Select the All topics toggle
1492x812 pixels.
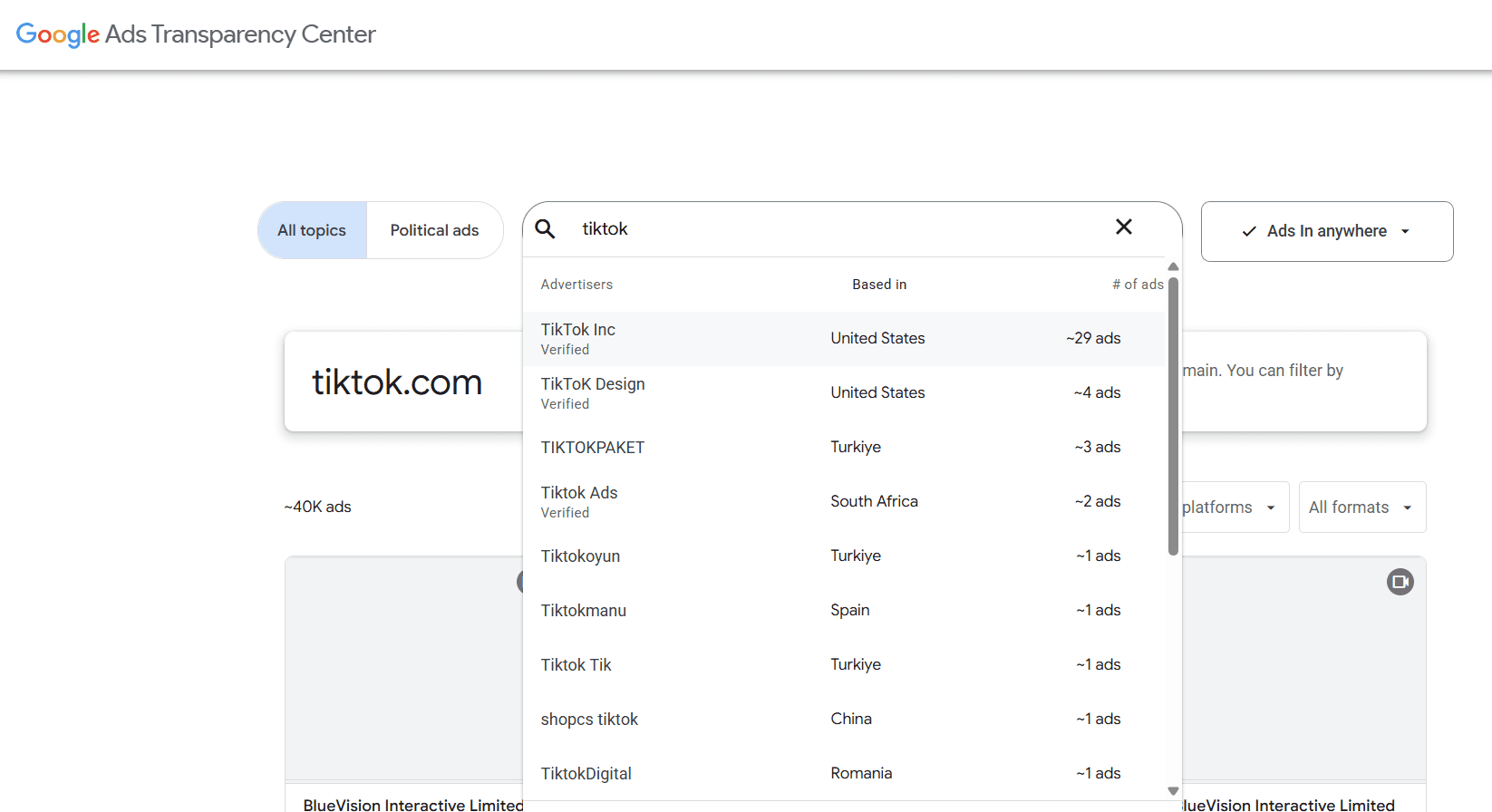pyautogui.click(x=313, y=230)
